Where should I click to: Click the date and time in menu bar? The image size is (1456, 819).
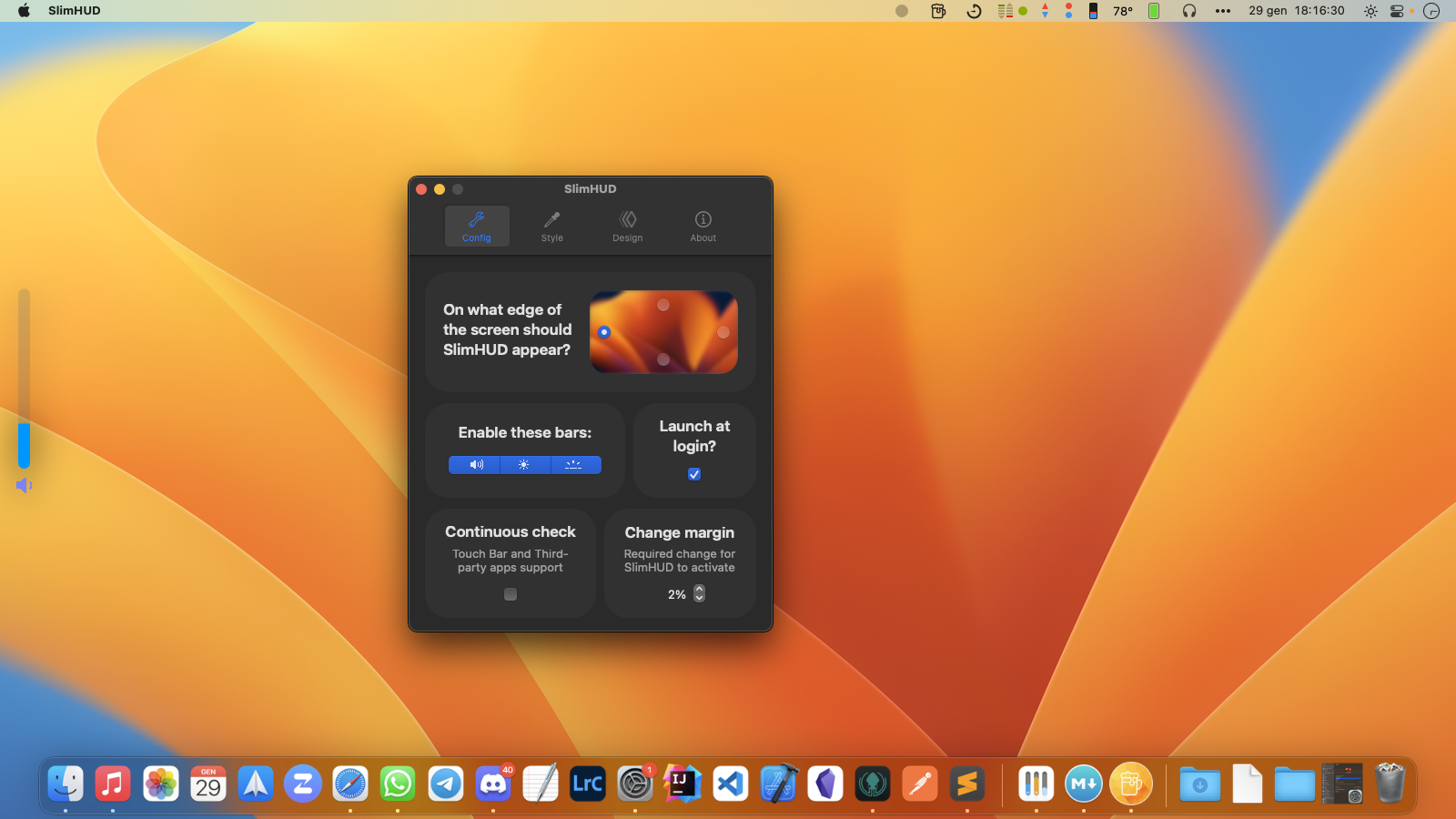click(x=1297, y=11)
